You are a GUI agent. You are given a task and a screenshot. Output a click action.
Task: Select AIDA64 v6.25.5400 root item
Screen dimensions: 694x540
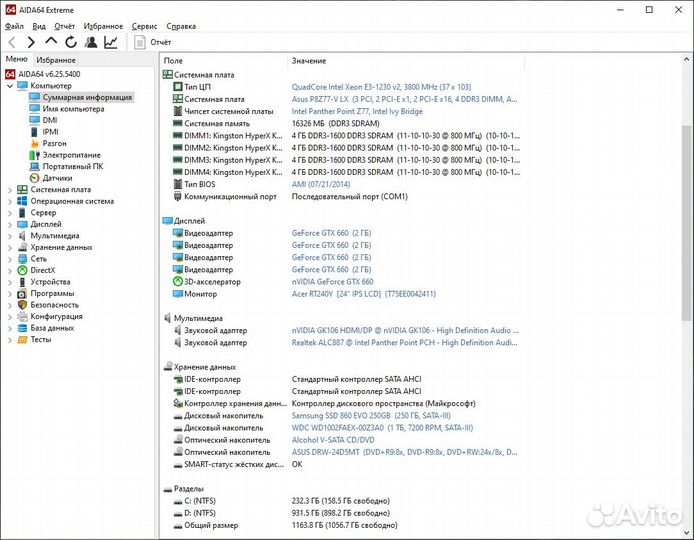pyautogui.click(x=43, y=74)
